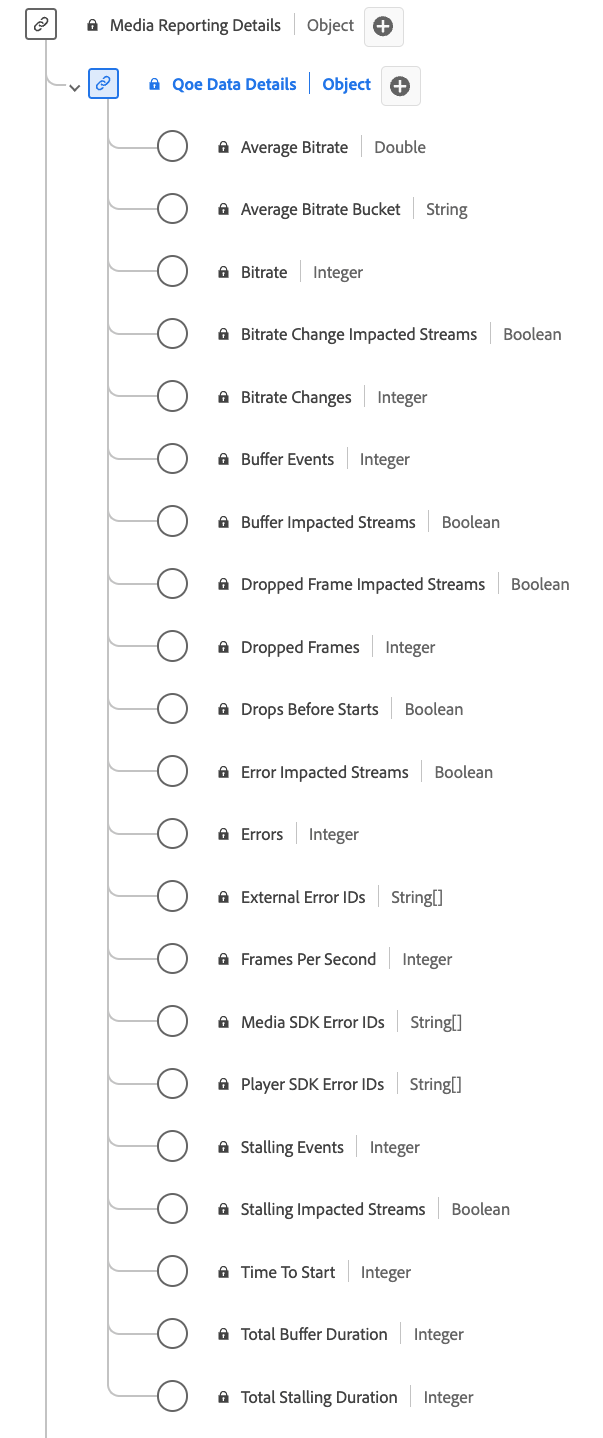Click the reference link icon beside Media Reporting Details
Viewport: 603px width, 1438px height.
40,23
